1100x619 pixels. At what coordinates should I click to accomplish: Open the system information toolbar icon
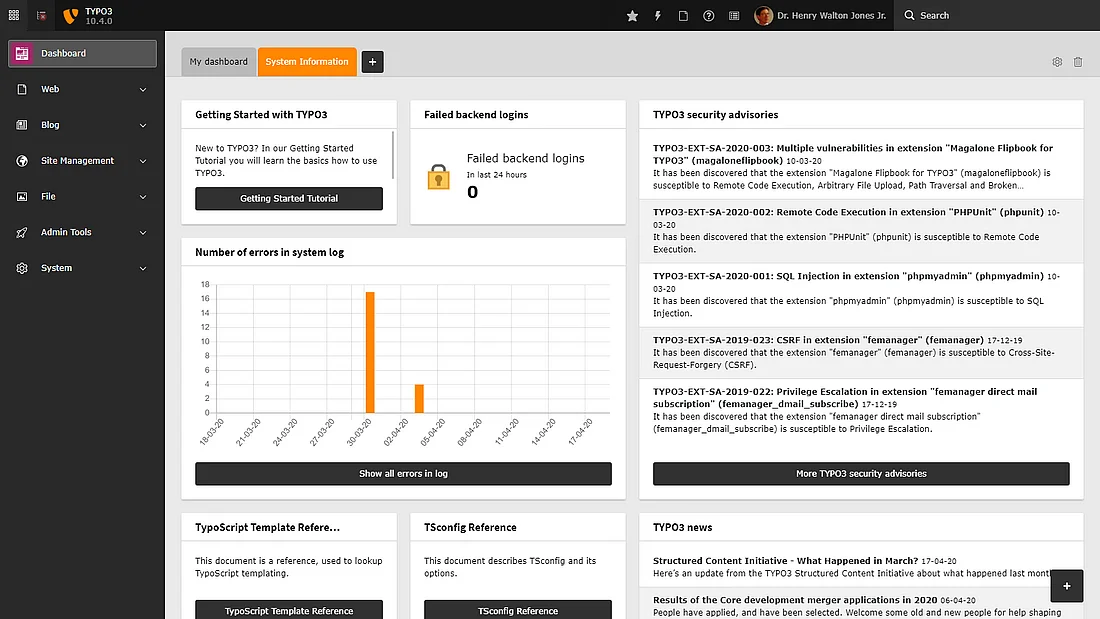click(x=735, y=16)
